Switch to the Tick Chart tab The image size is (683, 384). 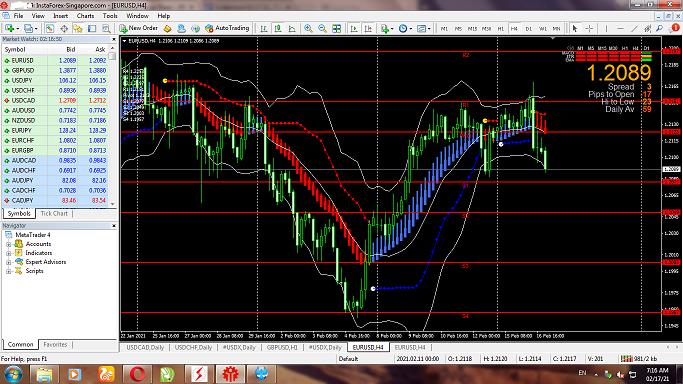click(54, 213)
